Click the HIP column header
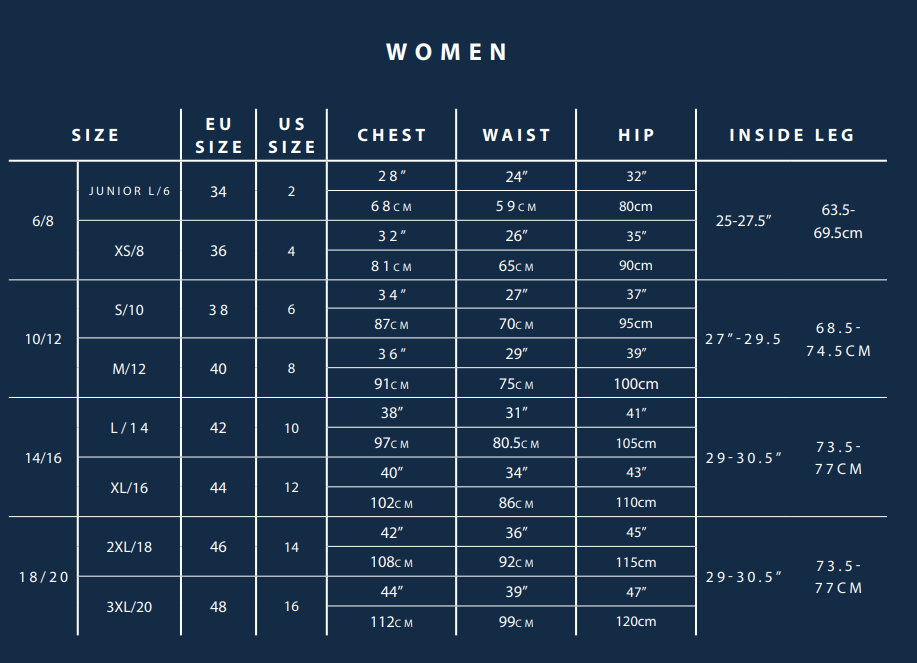The height and width of the screenshot is (663, 917). point(636,136)
